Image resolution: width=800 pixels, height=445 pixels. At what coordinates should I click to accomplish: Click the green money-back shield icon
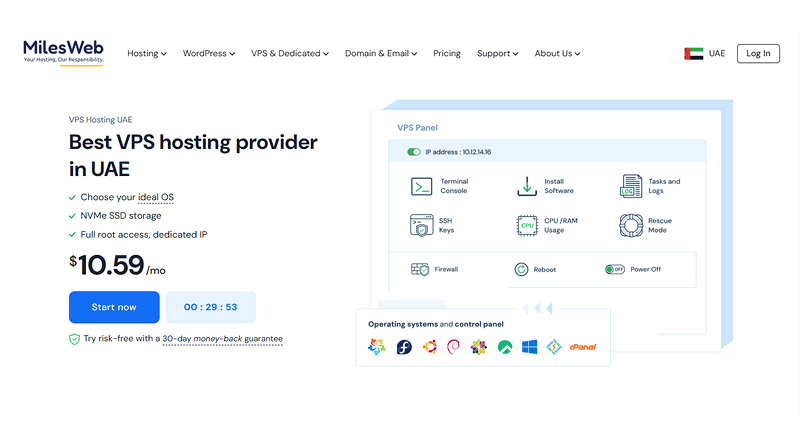[74, 339]
